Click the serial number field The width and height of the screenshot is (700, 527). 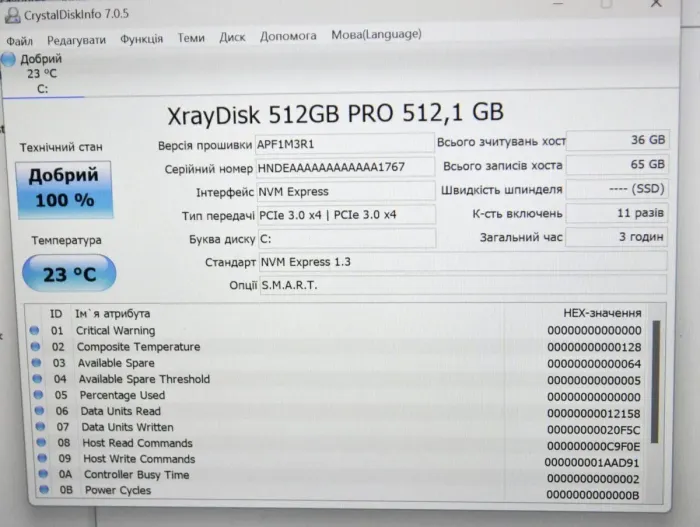tap(345, 168)
